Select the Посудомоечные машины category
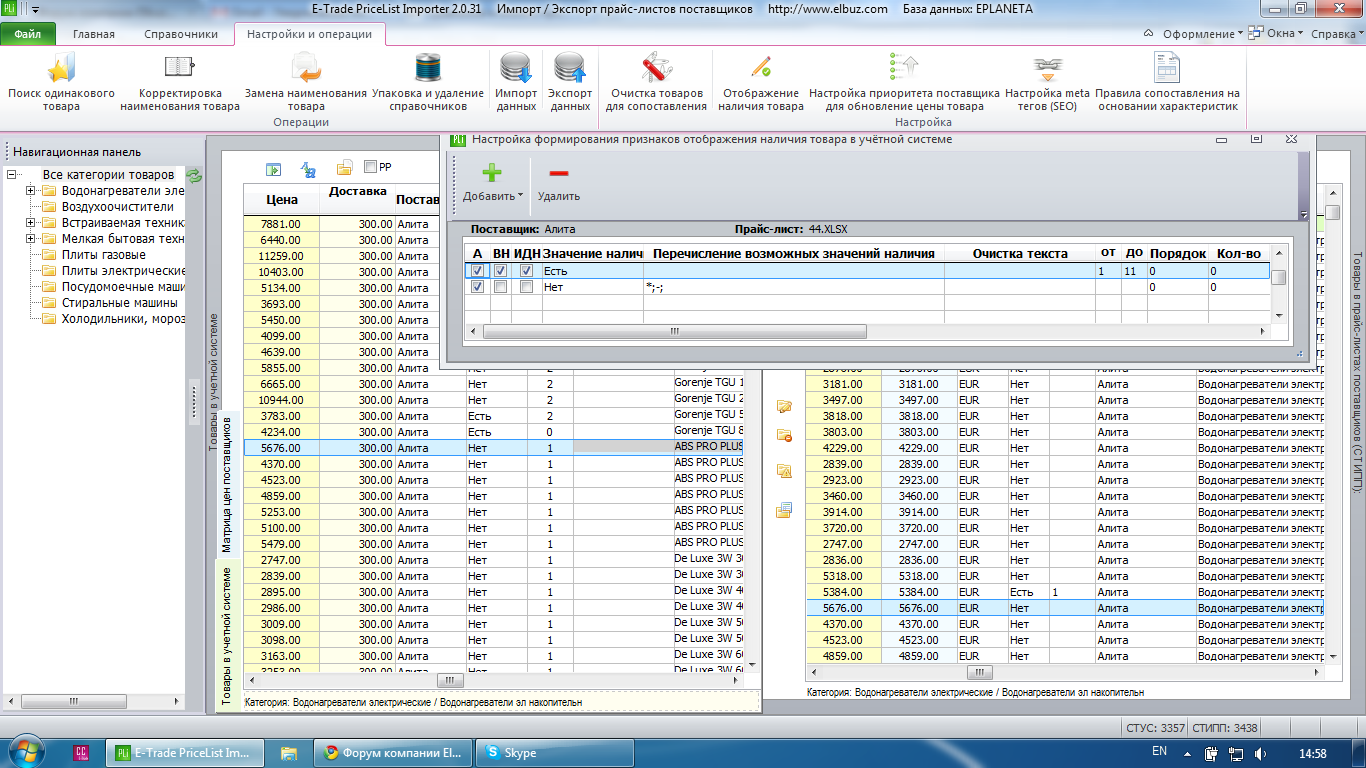This screenshot has width=1366, height=768. click(123, 287)
